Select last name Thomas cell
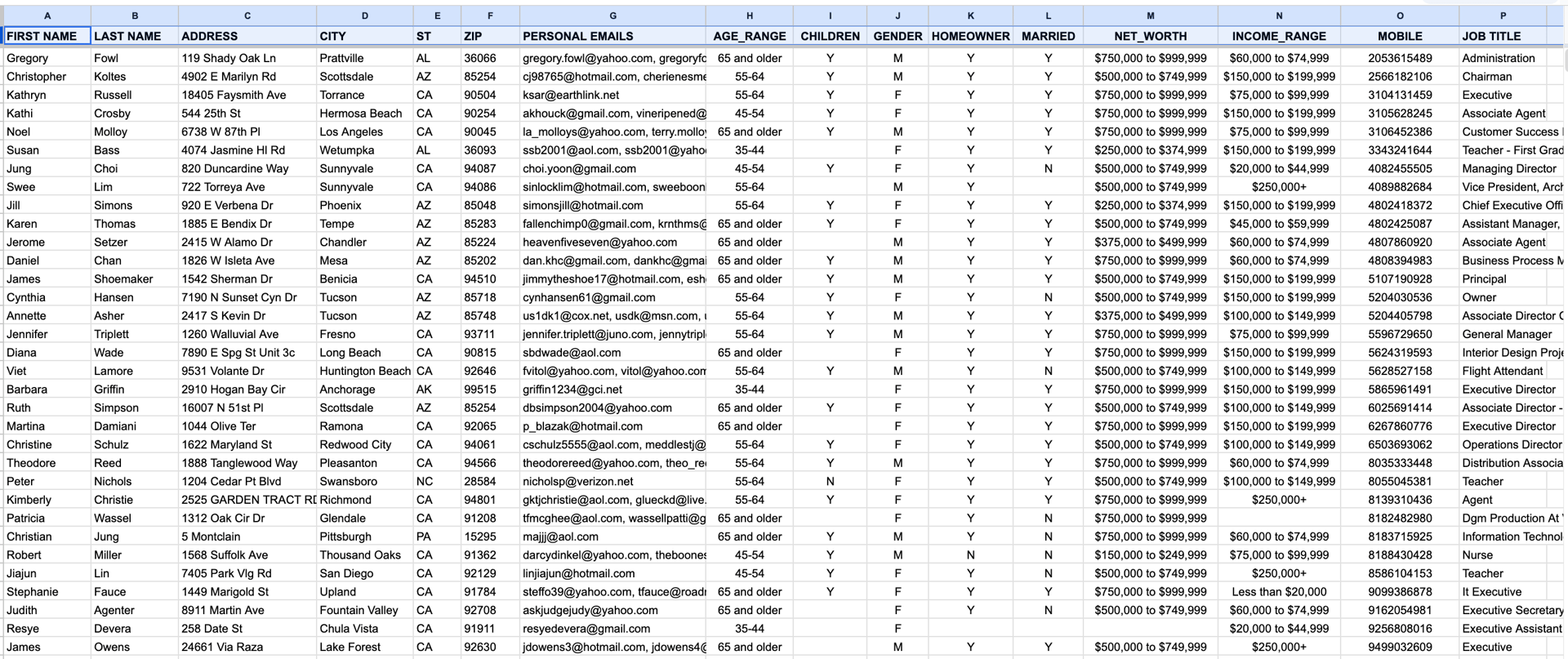The width and height of the screenshot is (1568, 659). pos(135,224)
